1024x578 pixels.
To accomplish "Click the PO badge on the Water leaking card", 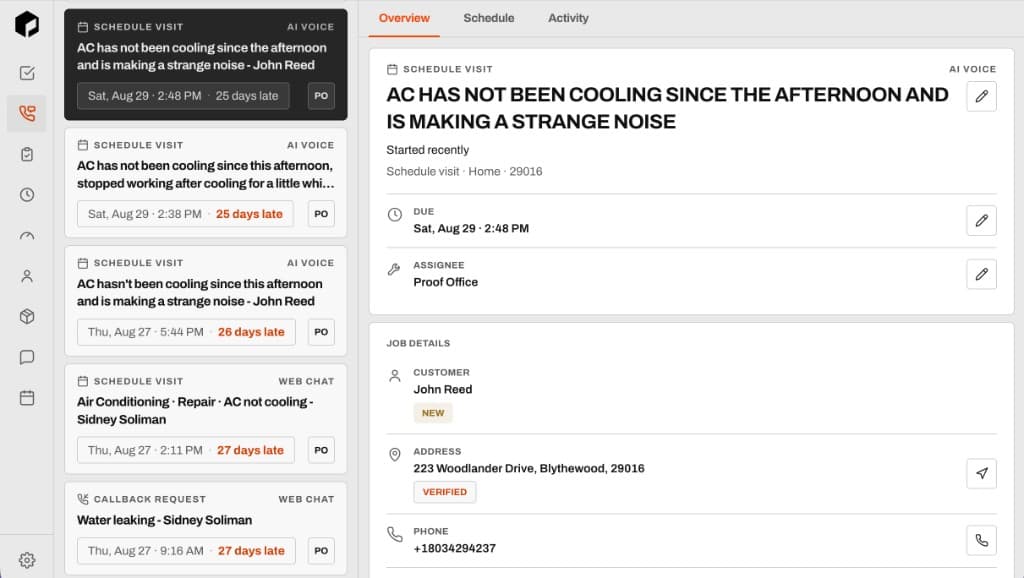I will point(321,551).
